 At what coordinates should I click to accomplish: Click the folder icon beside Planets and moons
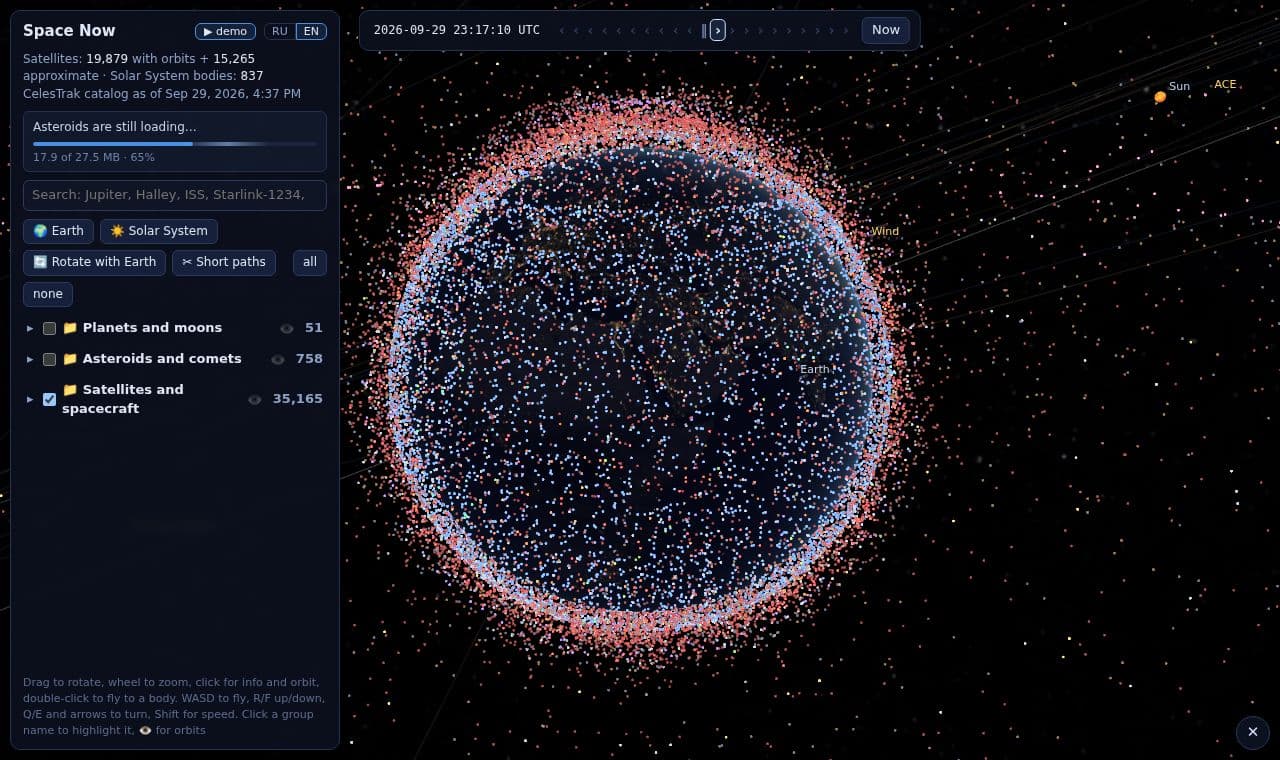tap(70, 328)
